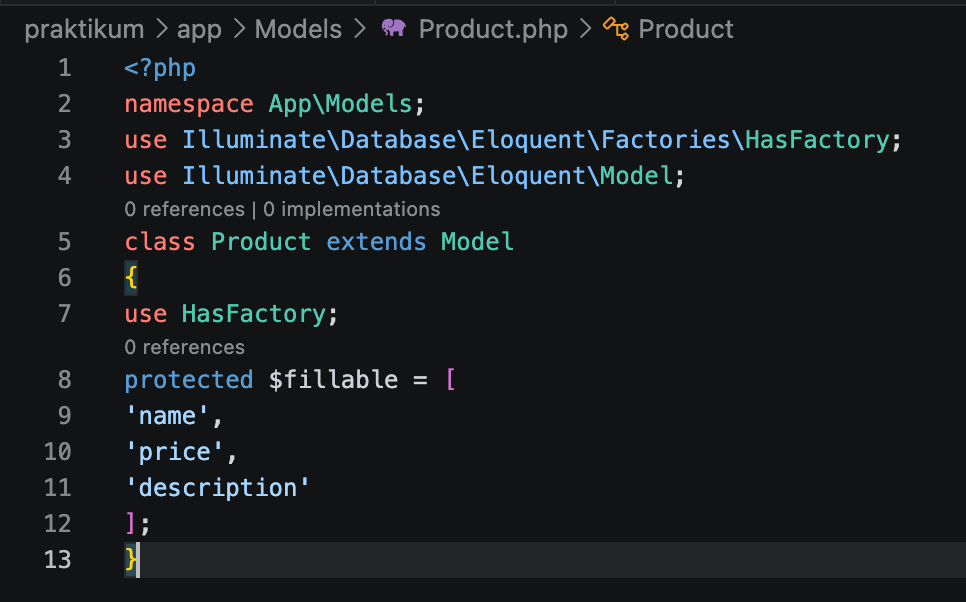
Task: Expand the chevron after app breadcrumb
Action: pos(239,29)
